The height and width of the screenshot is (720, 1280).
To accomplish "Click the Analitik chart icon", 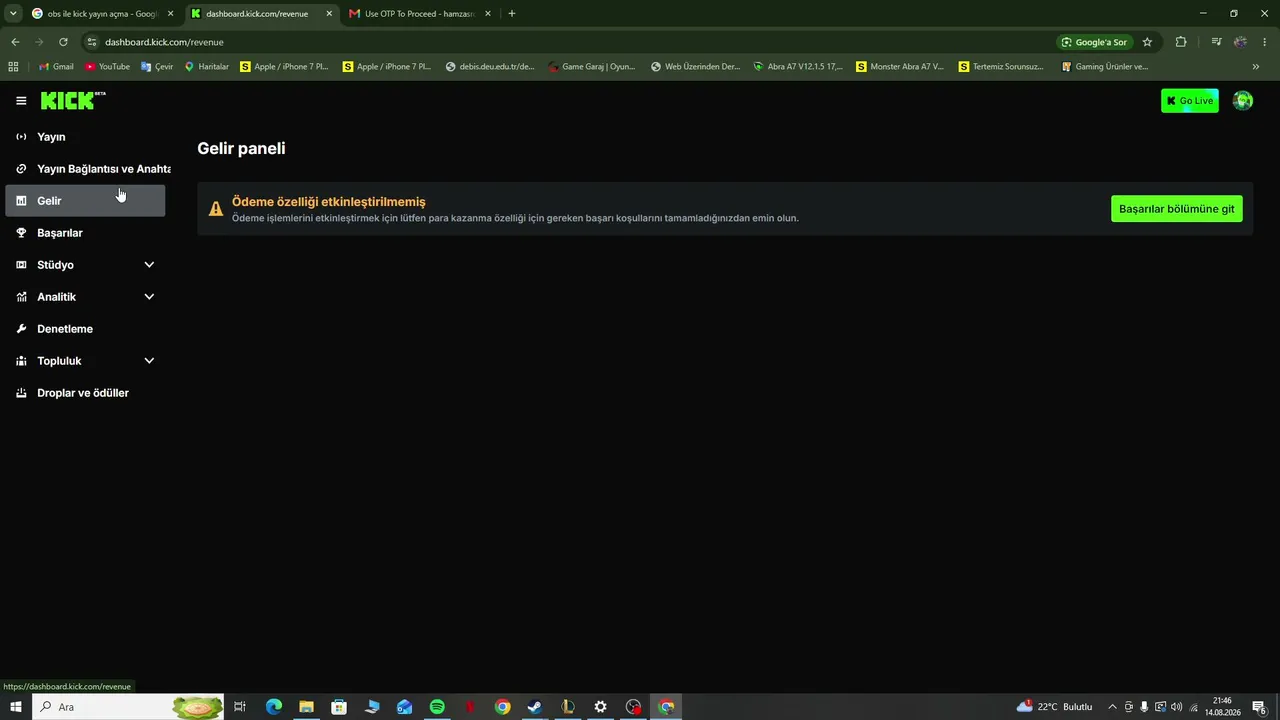I will pyautogui.click(x=21, y=297).
